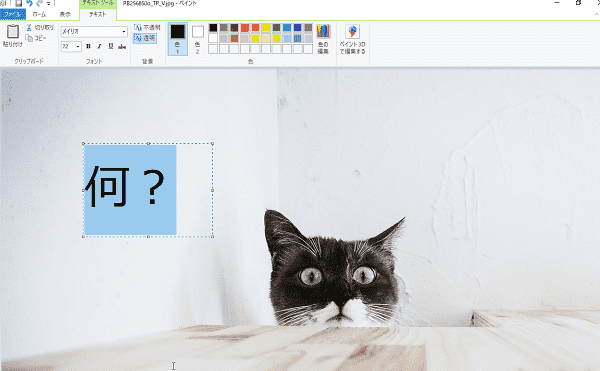Pick the white swatch in the palette
The height and width of the screenshot is (371, 600).
coord(213,38)
